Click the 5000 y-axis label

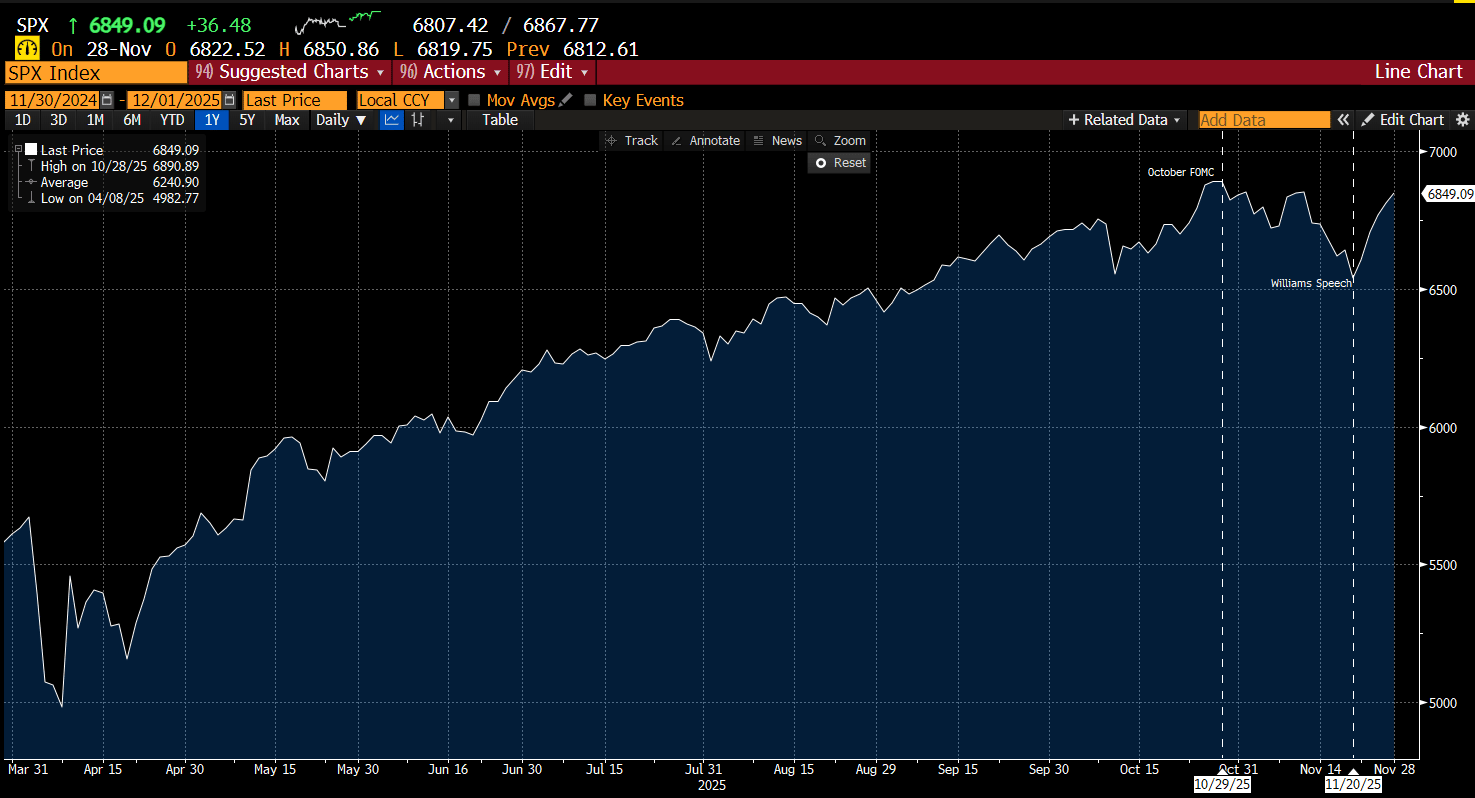pos(1442,704)
